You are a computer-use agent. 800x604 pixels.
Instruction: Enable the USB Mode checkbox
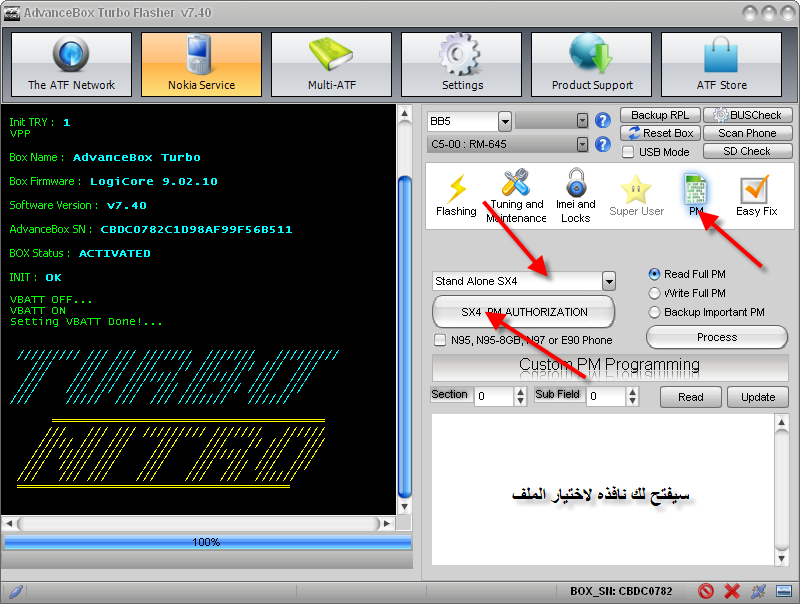pyautogui.click(x=629, y=152)
